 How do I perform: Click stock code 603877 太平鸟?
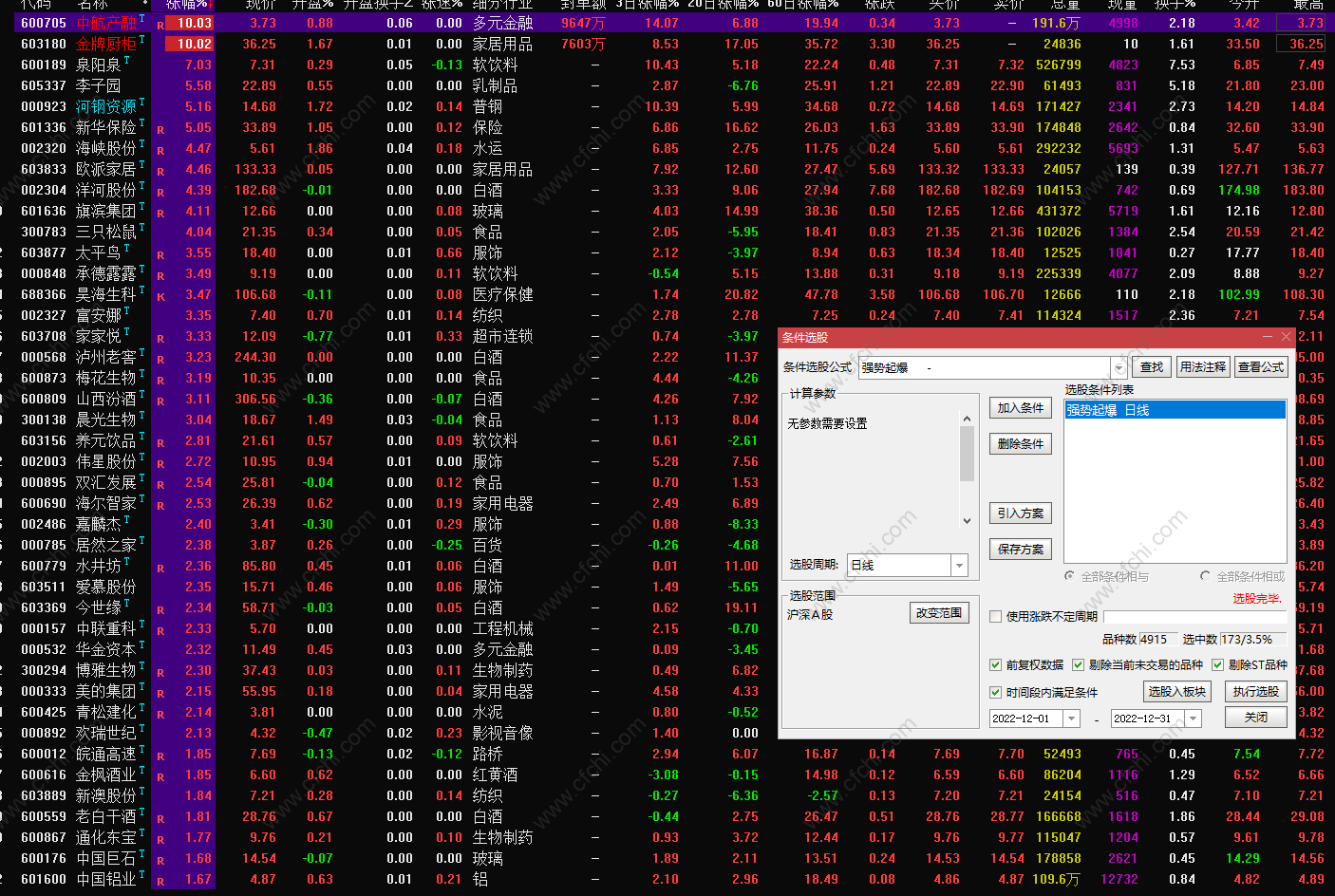[x=44, y=252]
